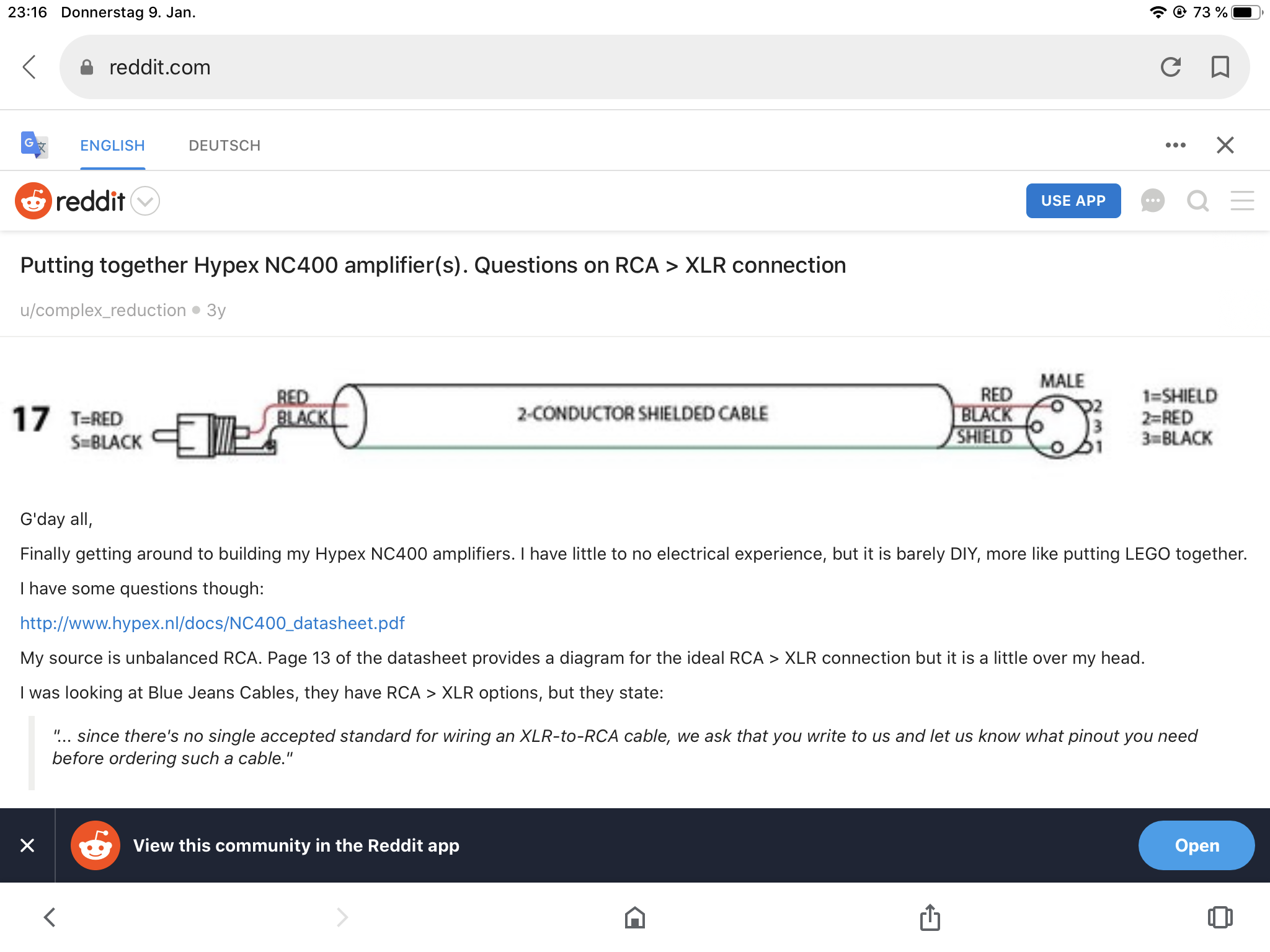Viewport: 1270px width, 952px height.
Task: Open the Reddit hamburger menu
Action: point(1242,201)
